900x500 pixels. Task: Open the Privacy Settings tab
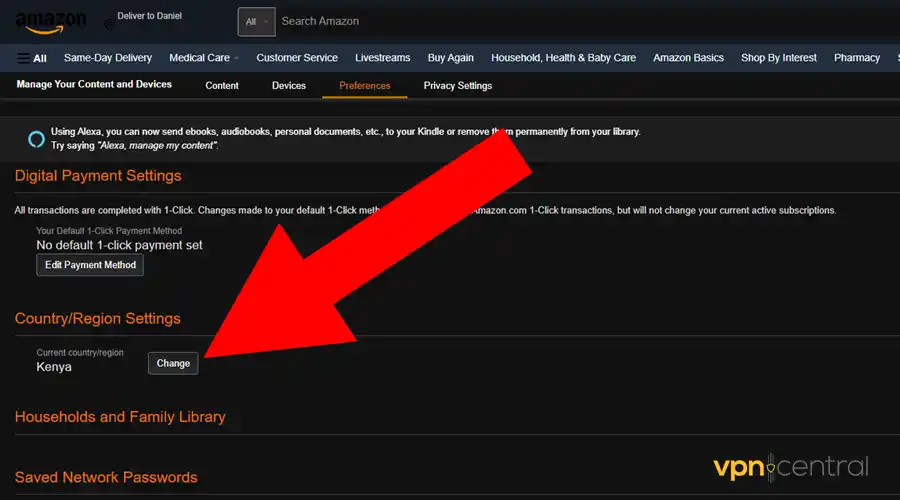[458, 86]
